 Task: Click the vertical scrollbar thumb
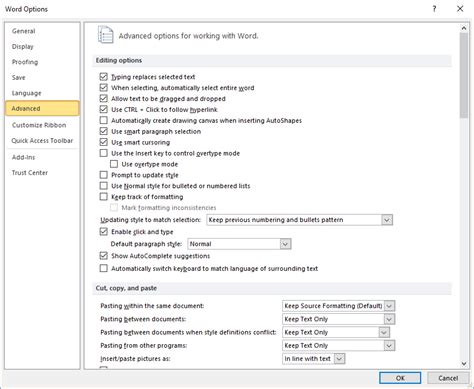pos(464,75)
